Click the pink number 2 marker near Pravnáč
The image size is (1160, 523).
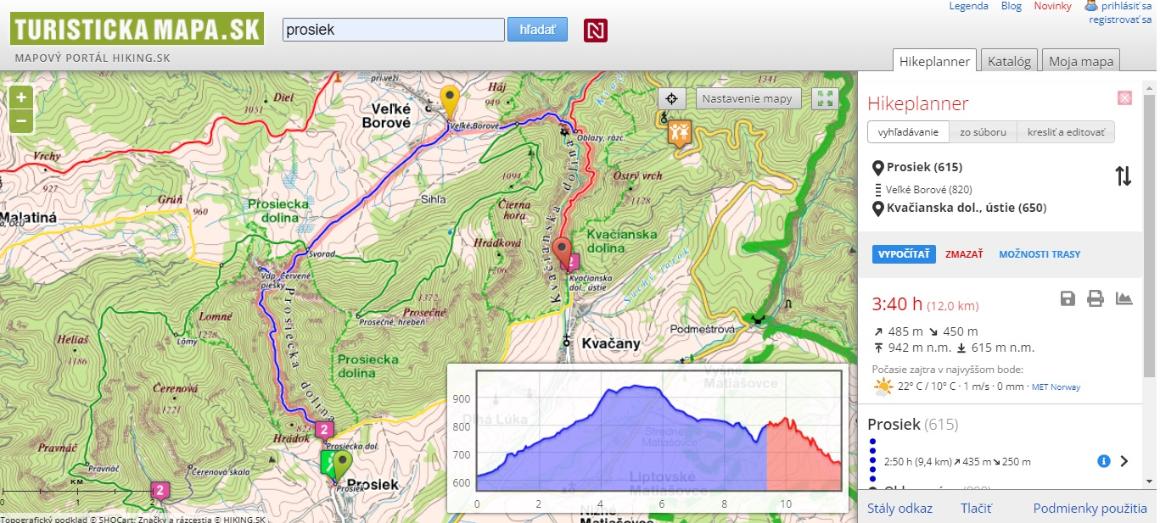click(160, 490)
